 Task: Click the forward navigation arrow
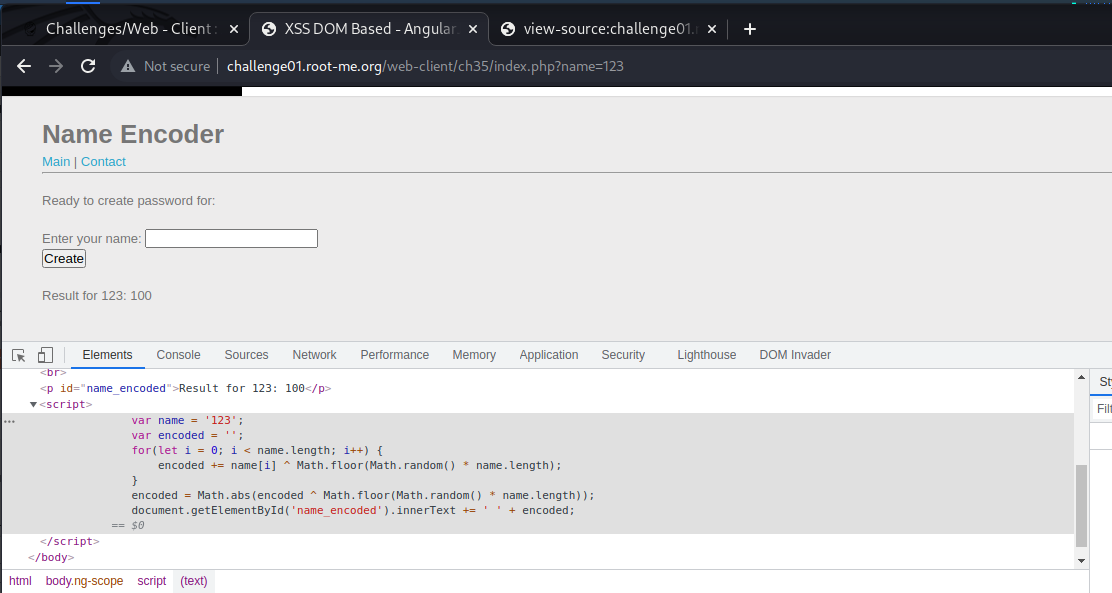(56, 66)
